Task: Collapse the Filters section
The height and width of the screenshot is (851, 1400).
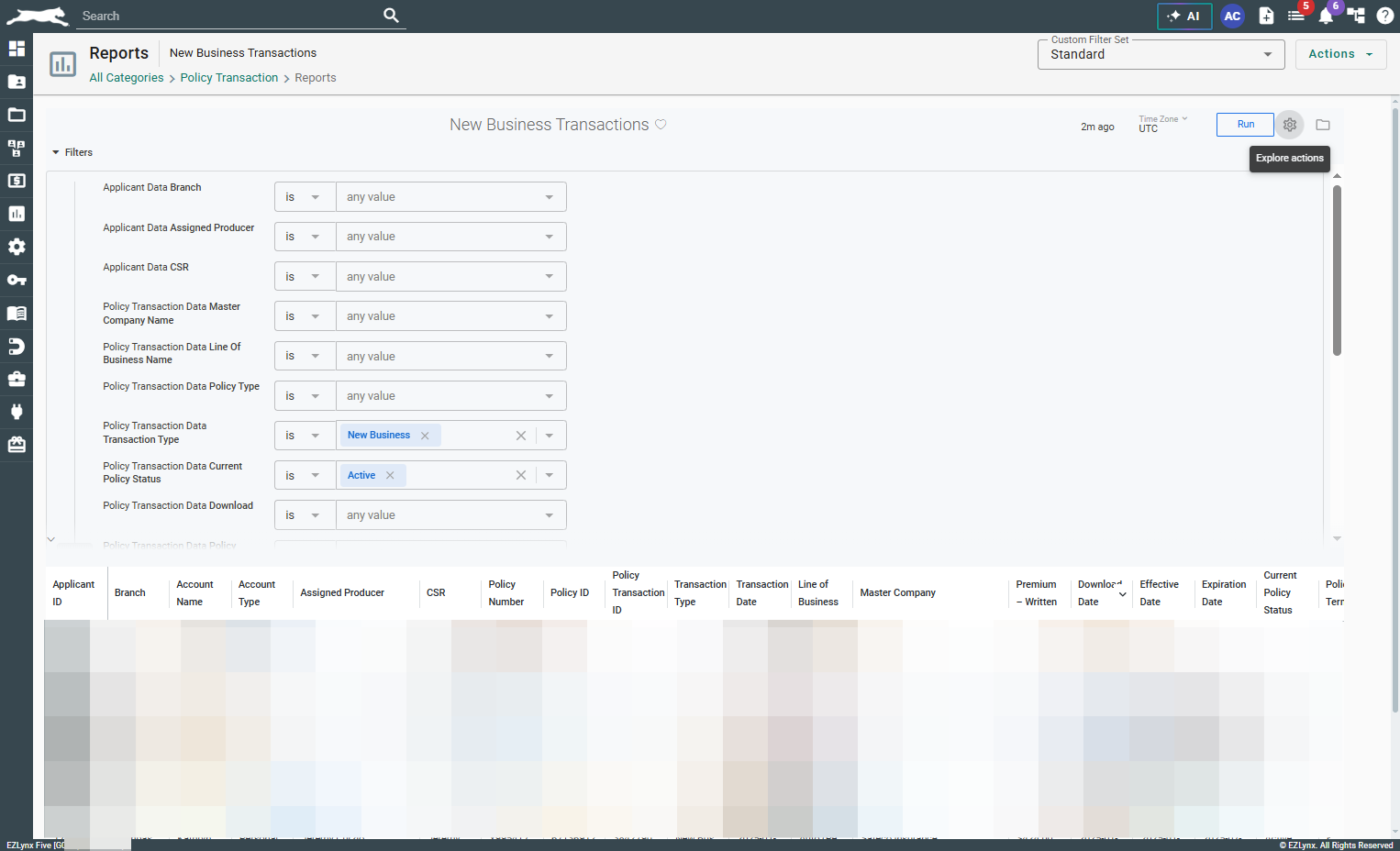Action: [72, 152]
